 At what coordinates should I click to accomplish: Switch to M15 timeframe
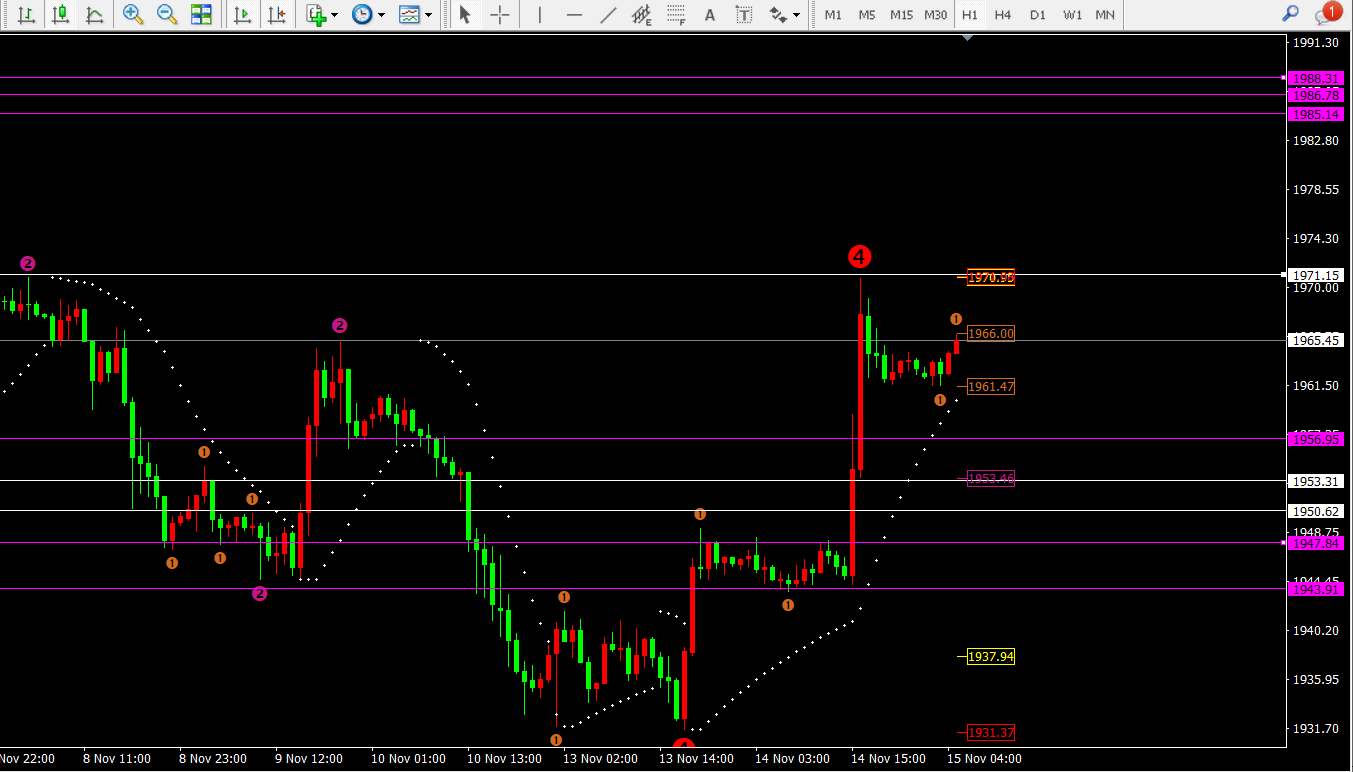[x=901, y=15]
